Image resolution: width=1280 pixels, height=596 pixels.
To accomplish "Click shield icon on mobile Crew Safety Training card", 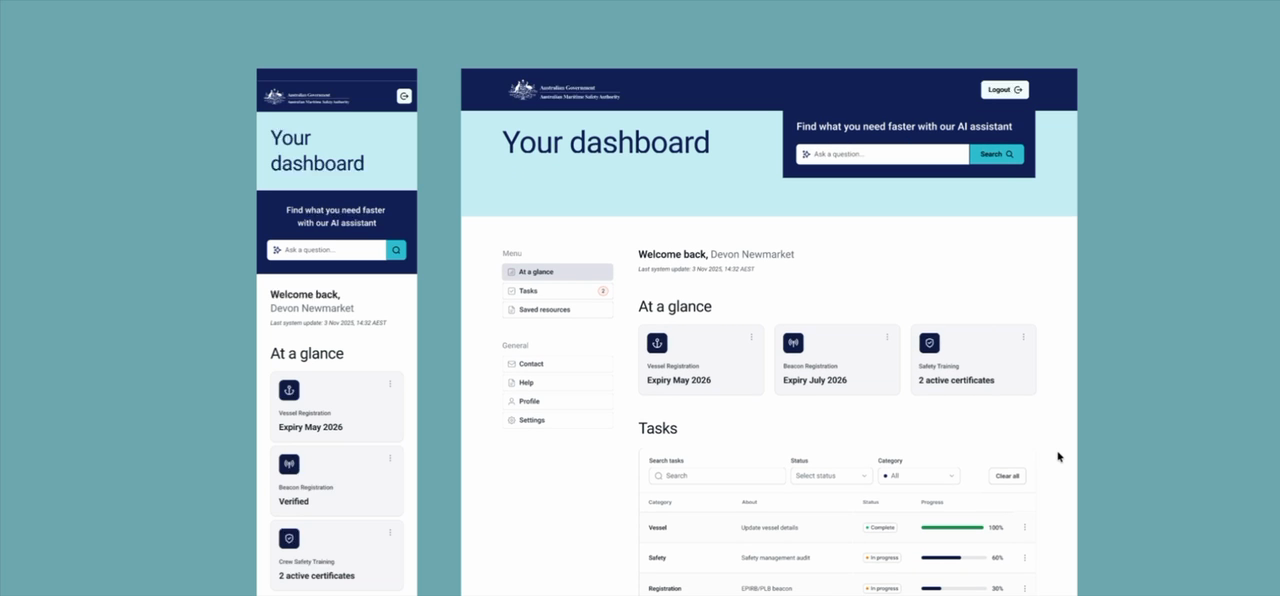I will [289, 538].
